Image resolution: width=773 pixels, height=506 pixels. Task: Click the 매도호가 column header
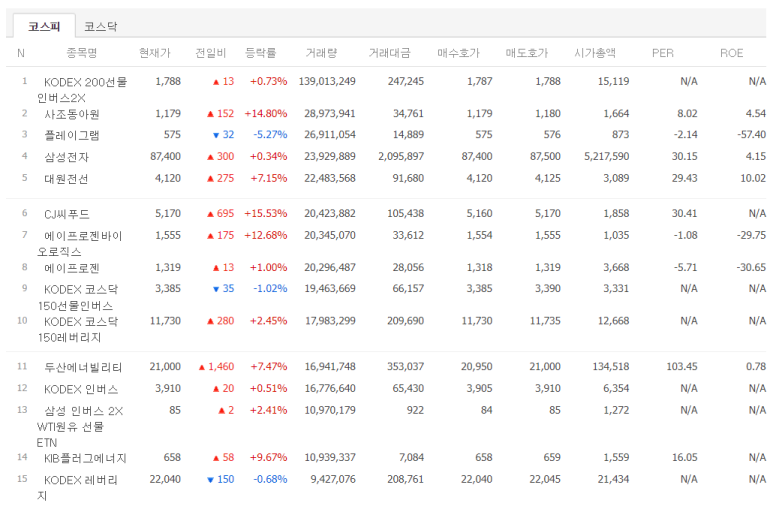527,53
